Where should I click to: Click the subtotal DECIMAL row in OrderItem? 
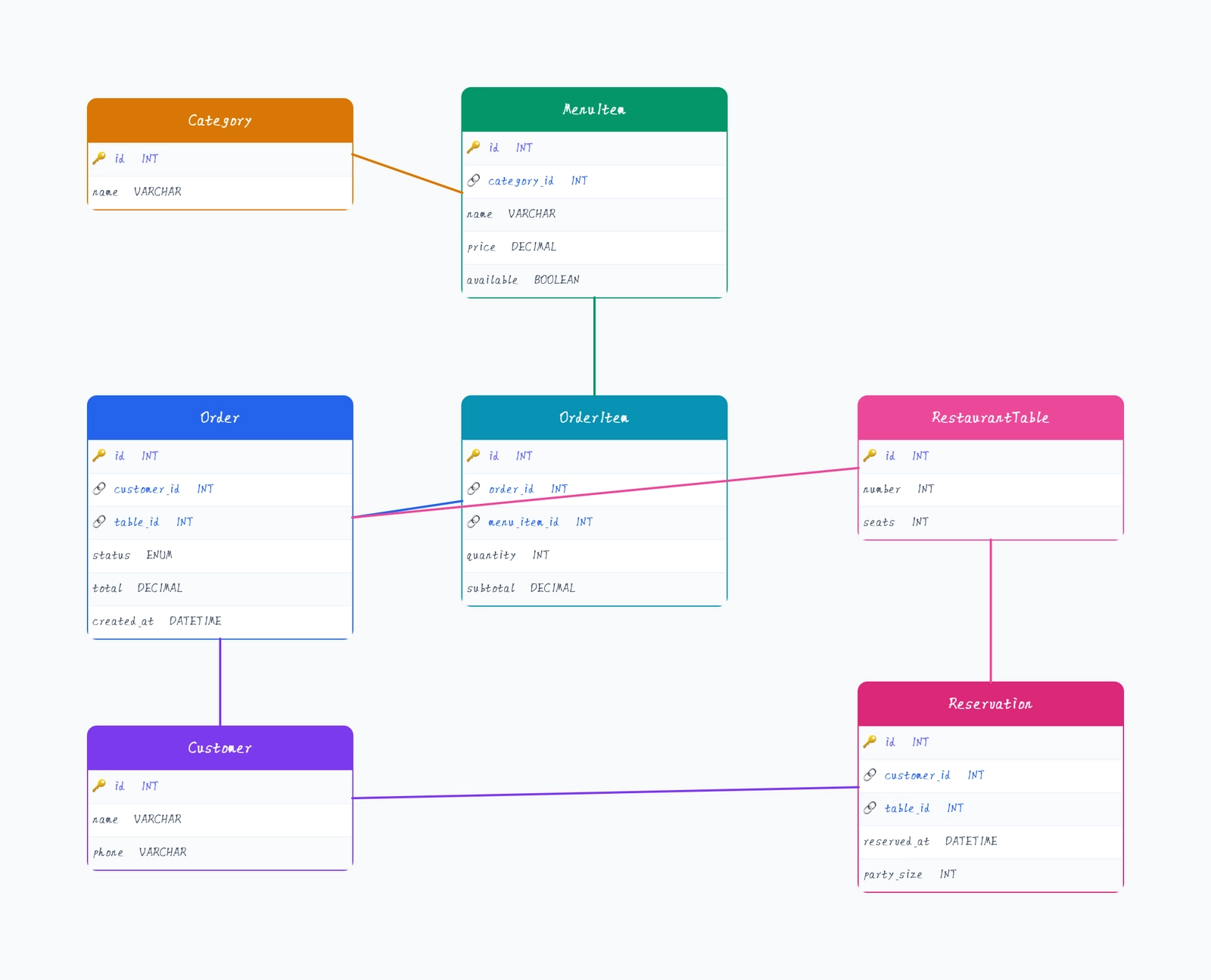594,588
